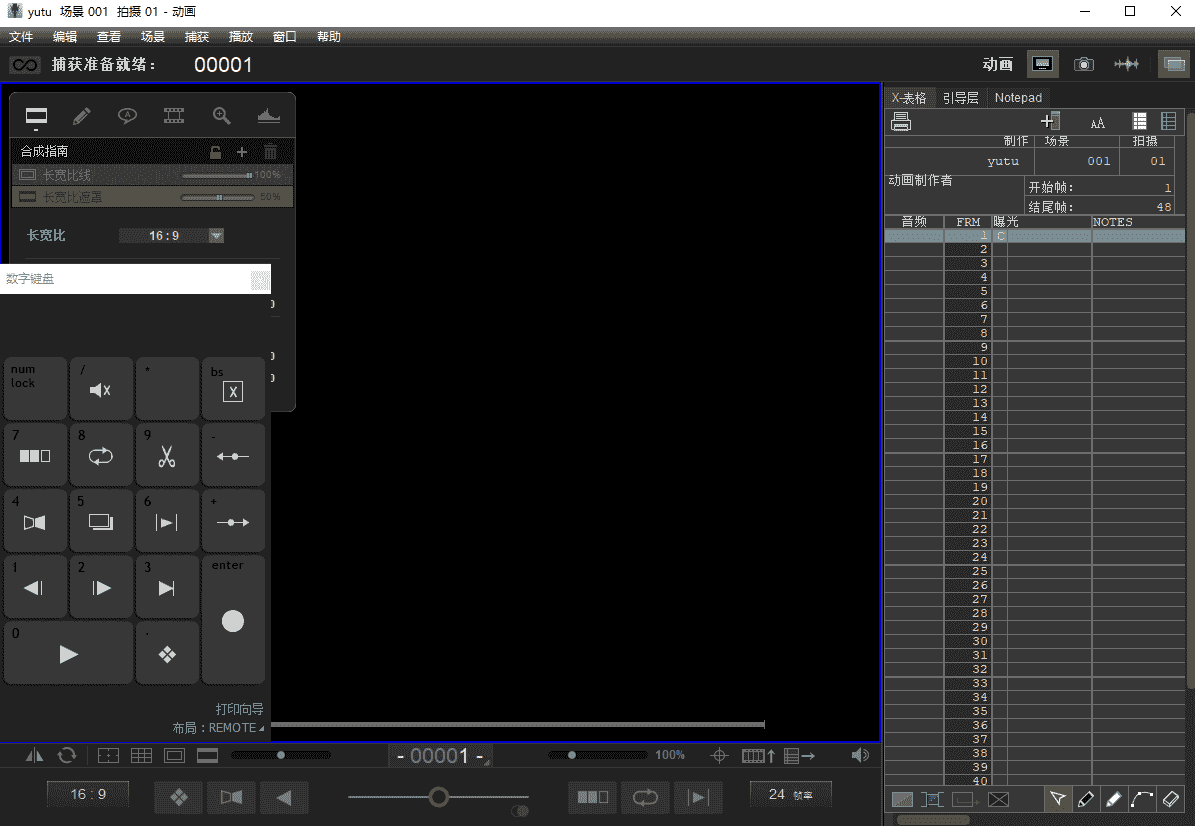
Task: Open the audio waveform workspace icon
Action: (1126, 63)
